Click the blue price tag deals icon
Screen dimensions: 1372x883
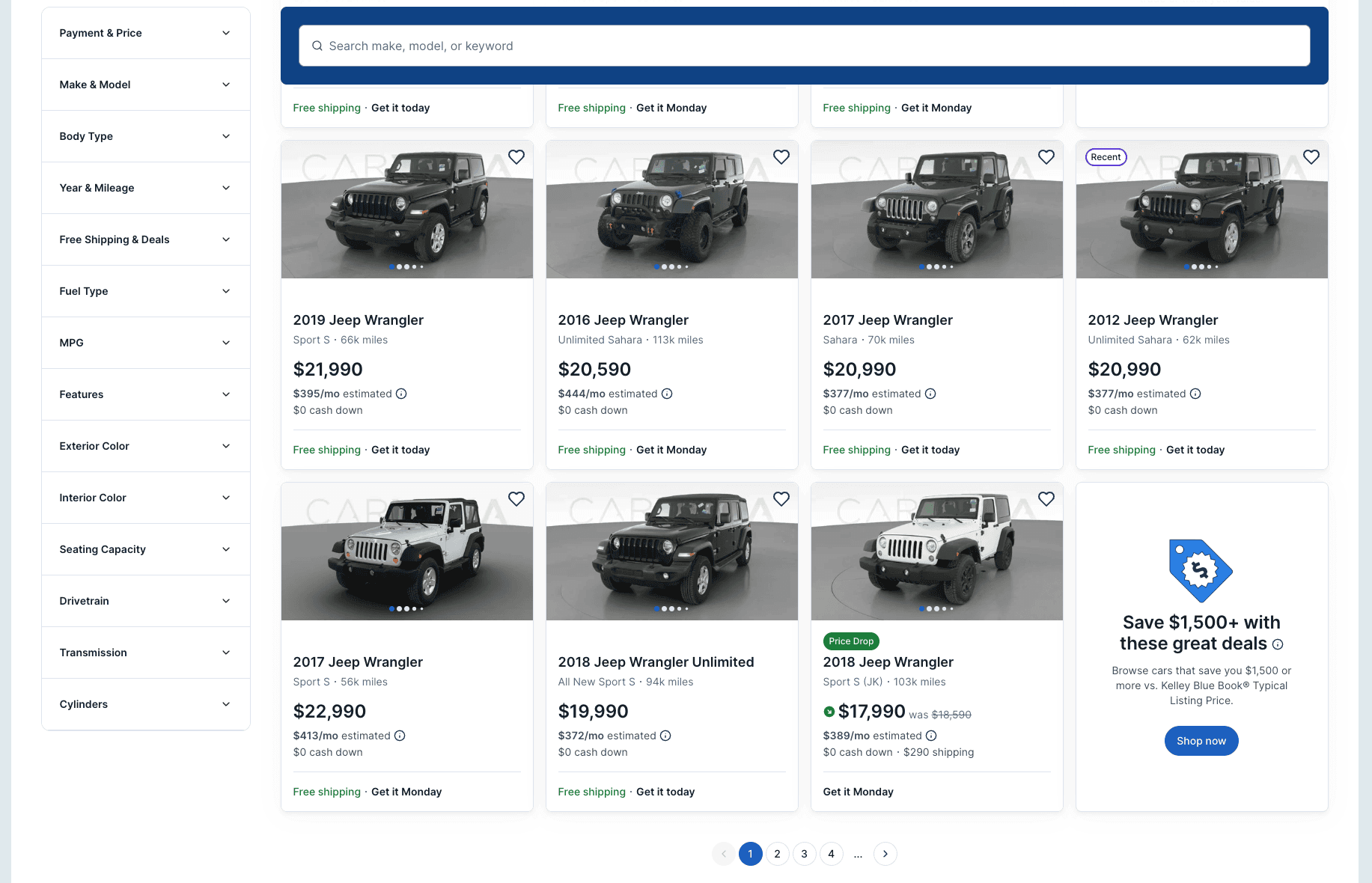point(1201,570)
